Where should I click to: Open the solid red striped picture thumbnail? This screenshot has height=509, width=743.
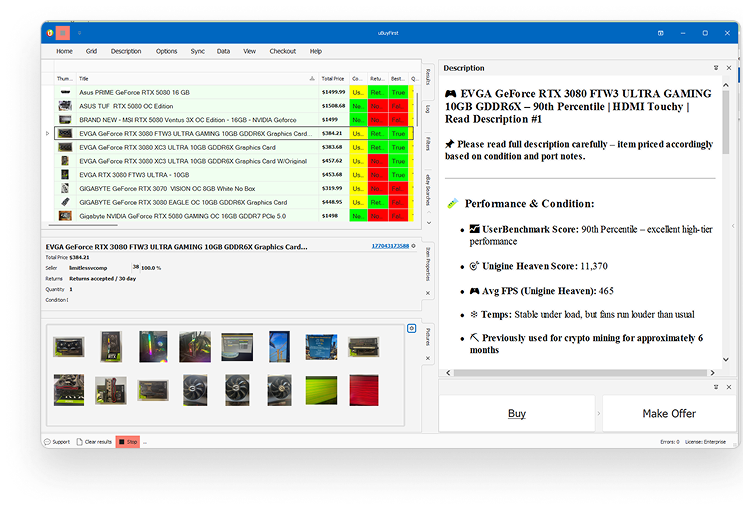click(364, 391)
